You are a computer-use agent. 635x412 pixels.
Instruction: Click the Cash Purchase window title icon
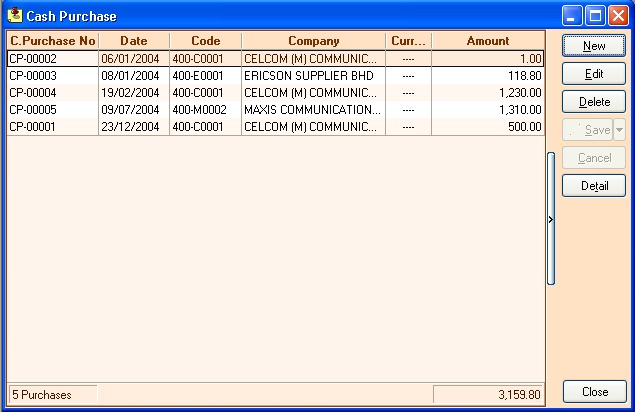(x=15, y=15)
